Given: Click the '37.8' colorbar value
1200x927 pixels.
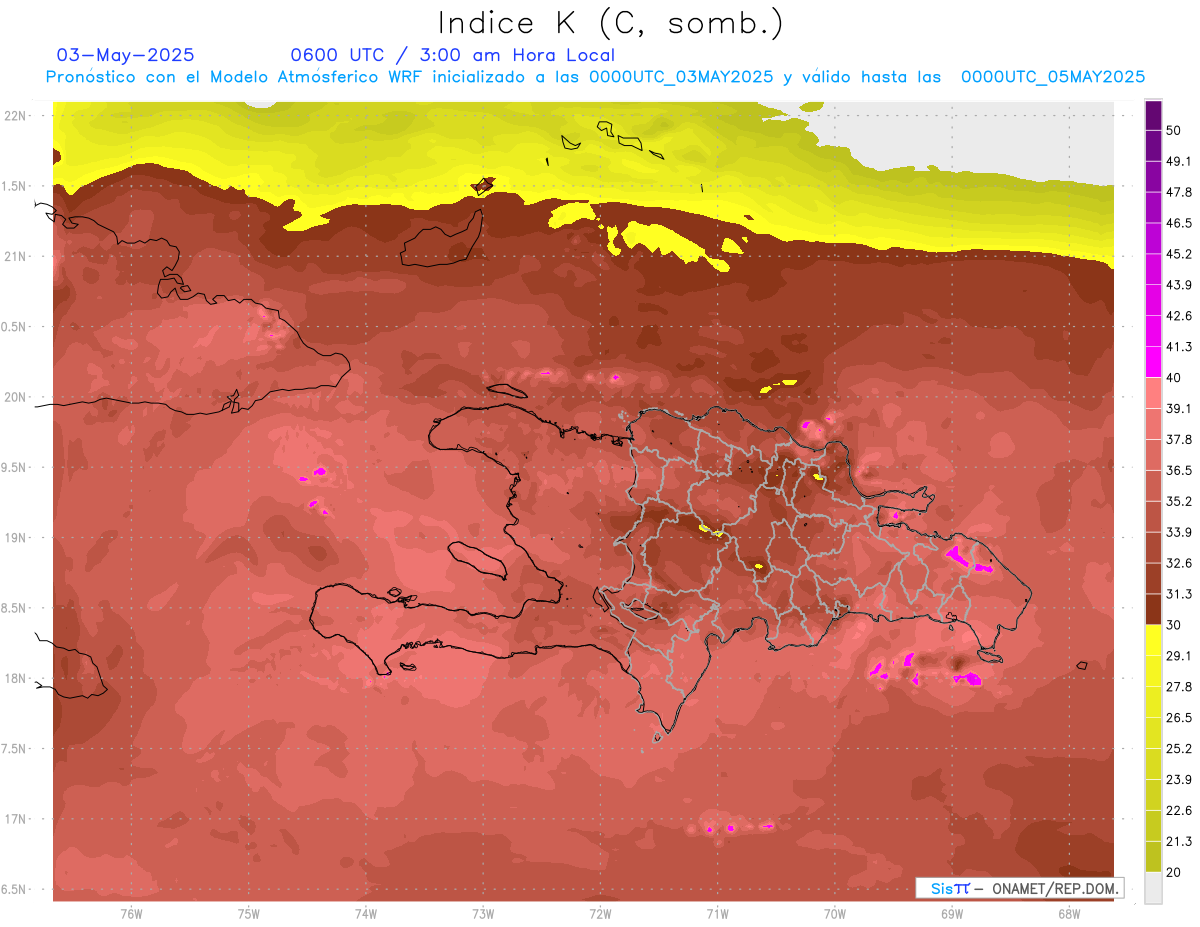Looking at the screenshot, I should pyautogui.click(x=1179, y=439).
